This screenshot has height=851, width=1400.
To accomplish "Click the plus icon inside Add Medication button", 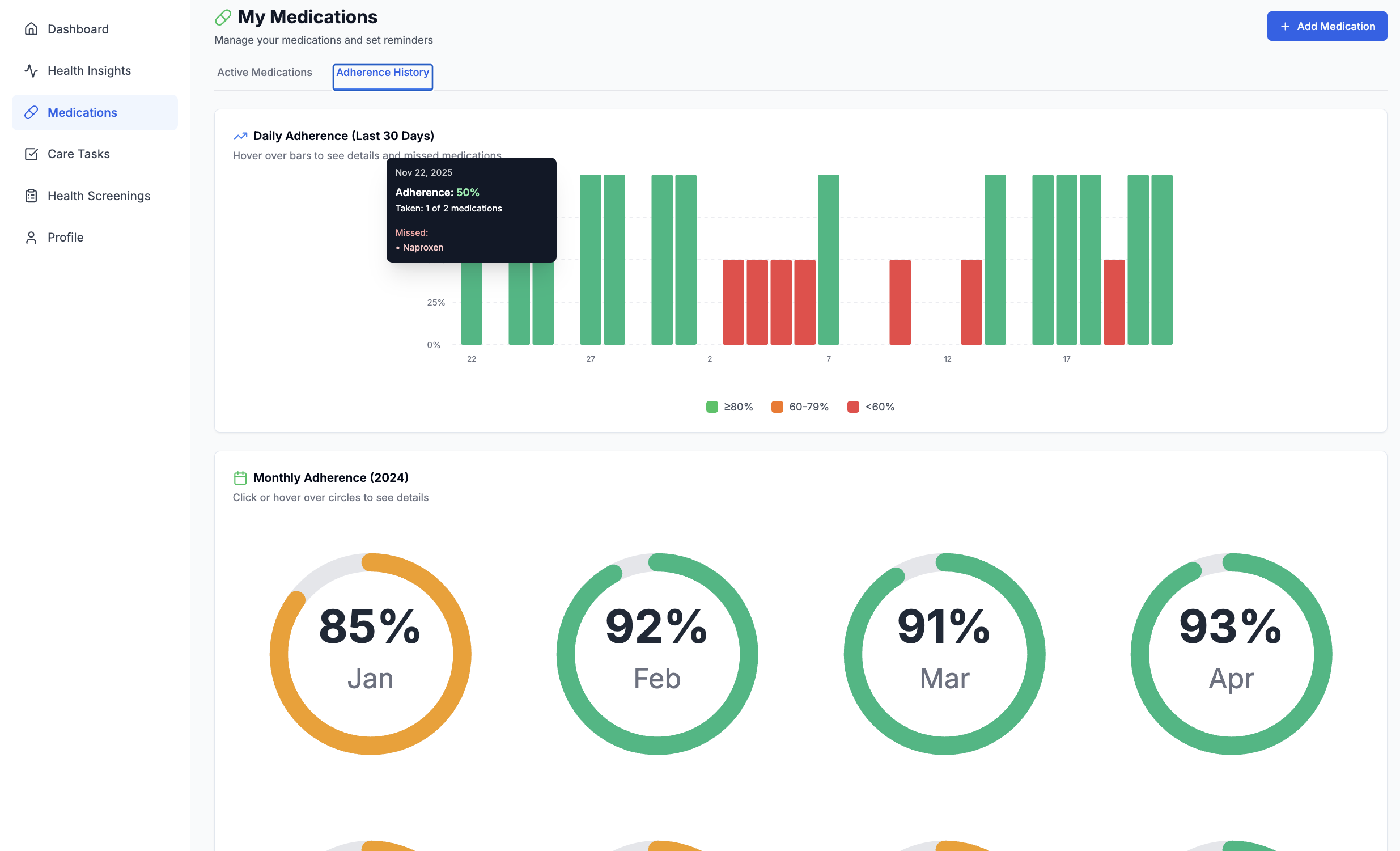I will click(1286, 26).
